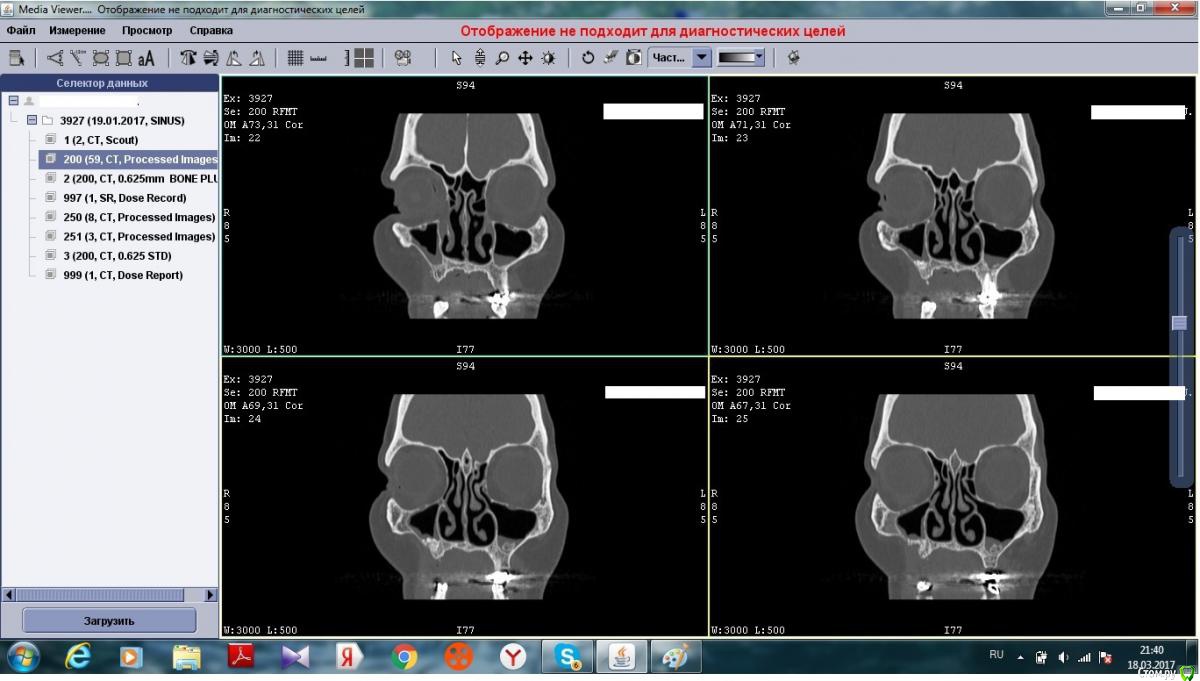Select the angle measurement tool
The image size is (1200, 681).
55,58
